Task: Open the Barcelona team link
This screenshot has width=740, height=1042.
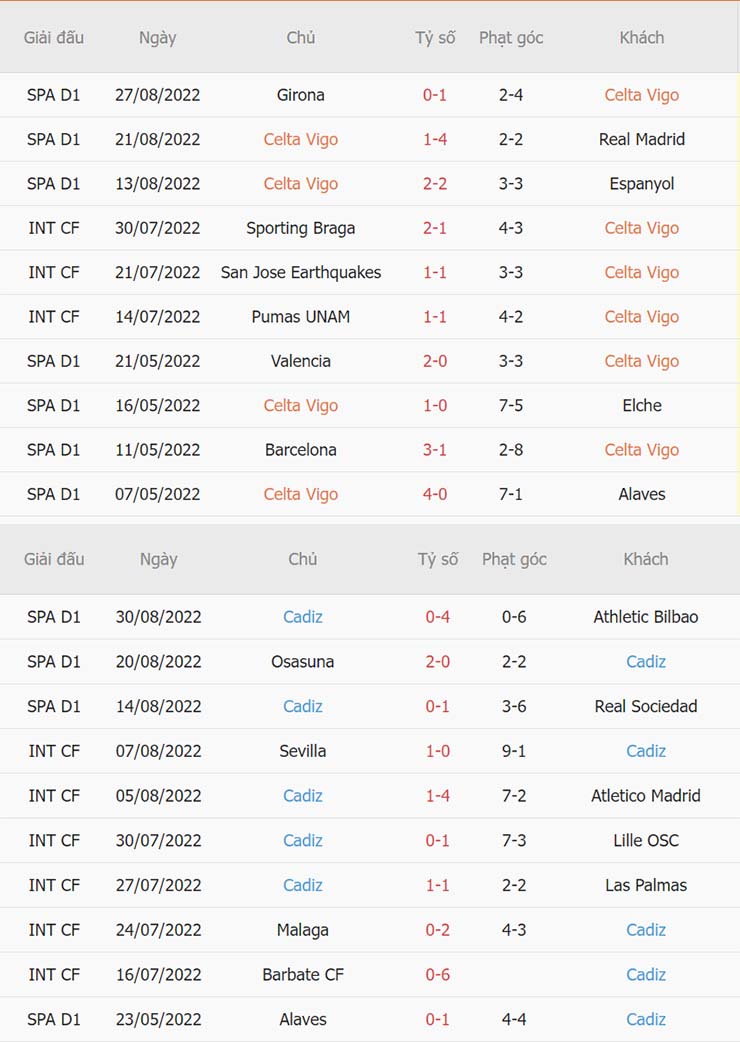Action: point(300,450)
